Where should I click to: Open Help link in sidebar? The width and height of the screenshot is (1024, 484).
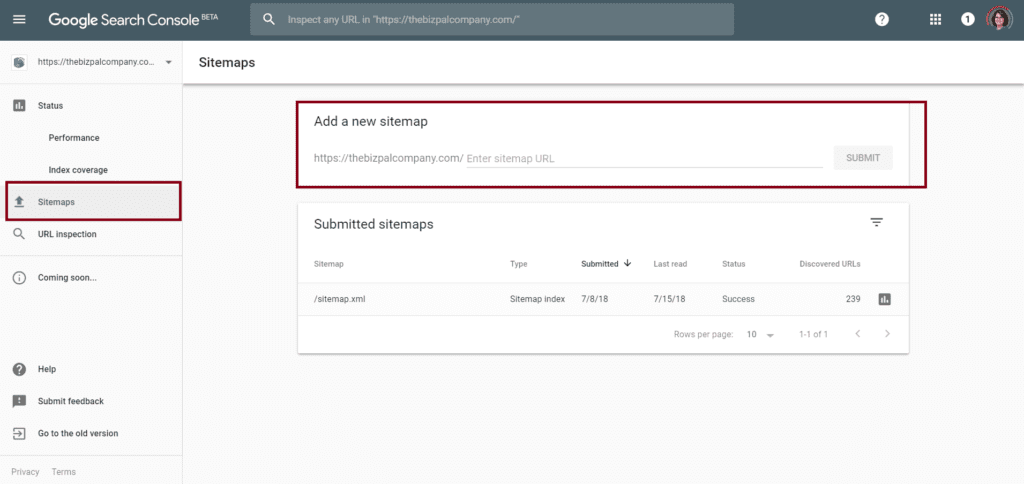[x=47, y=369]
